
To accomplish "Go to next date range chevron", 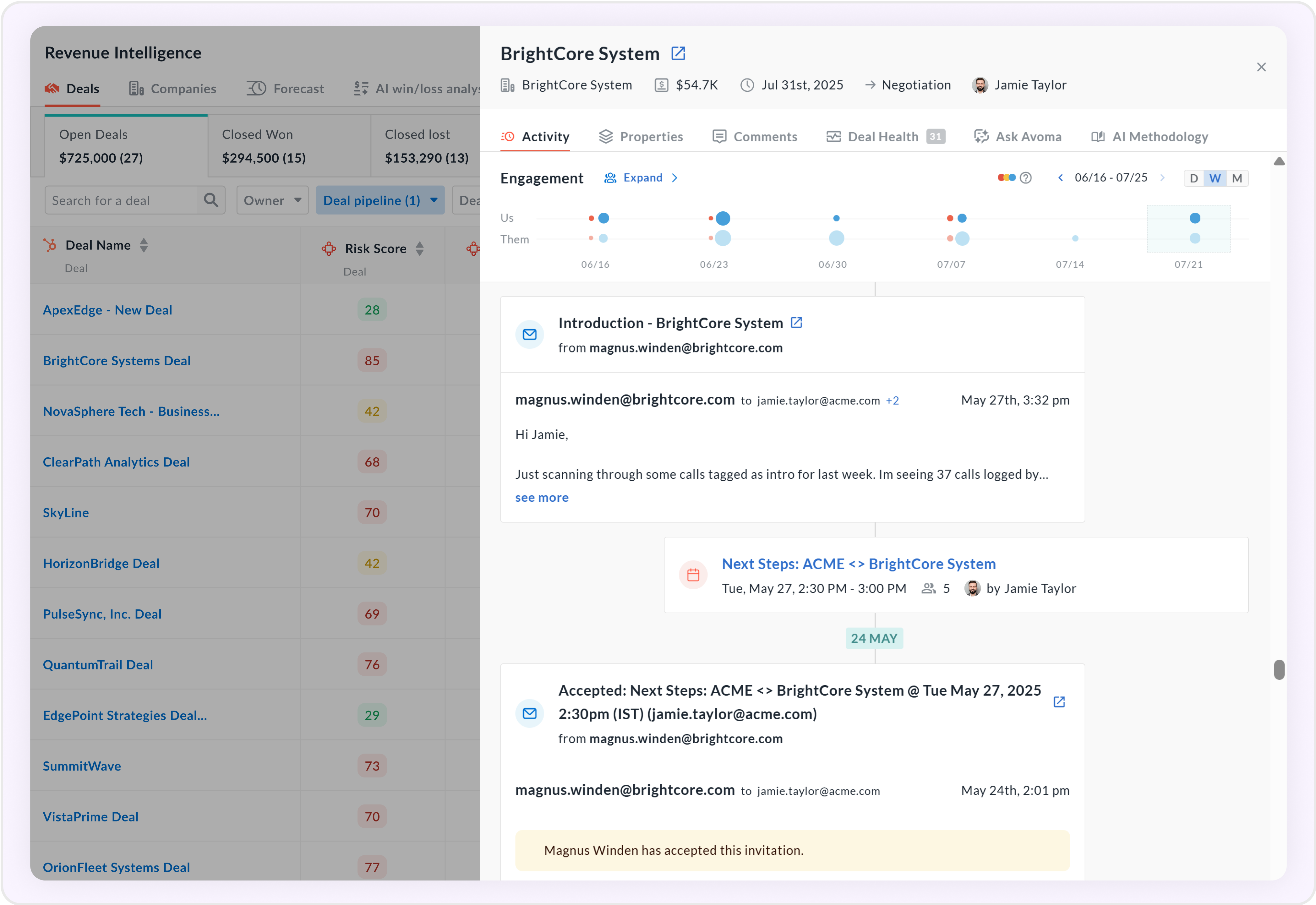I will pyautogui.click(x=1162, y=178).
